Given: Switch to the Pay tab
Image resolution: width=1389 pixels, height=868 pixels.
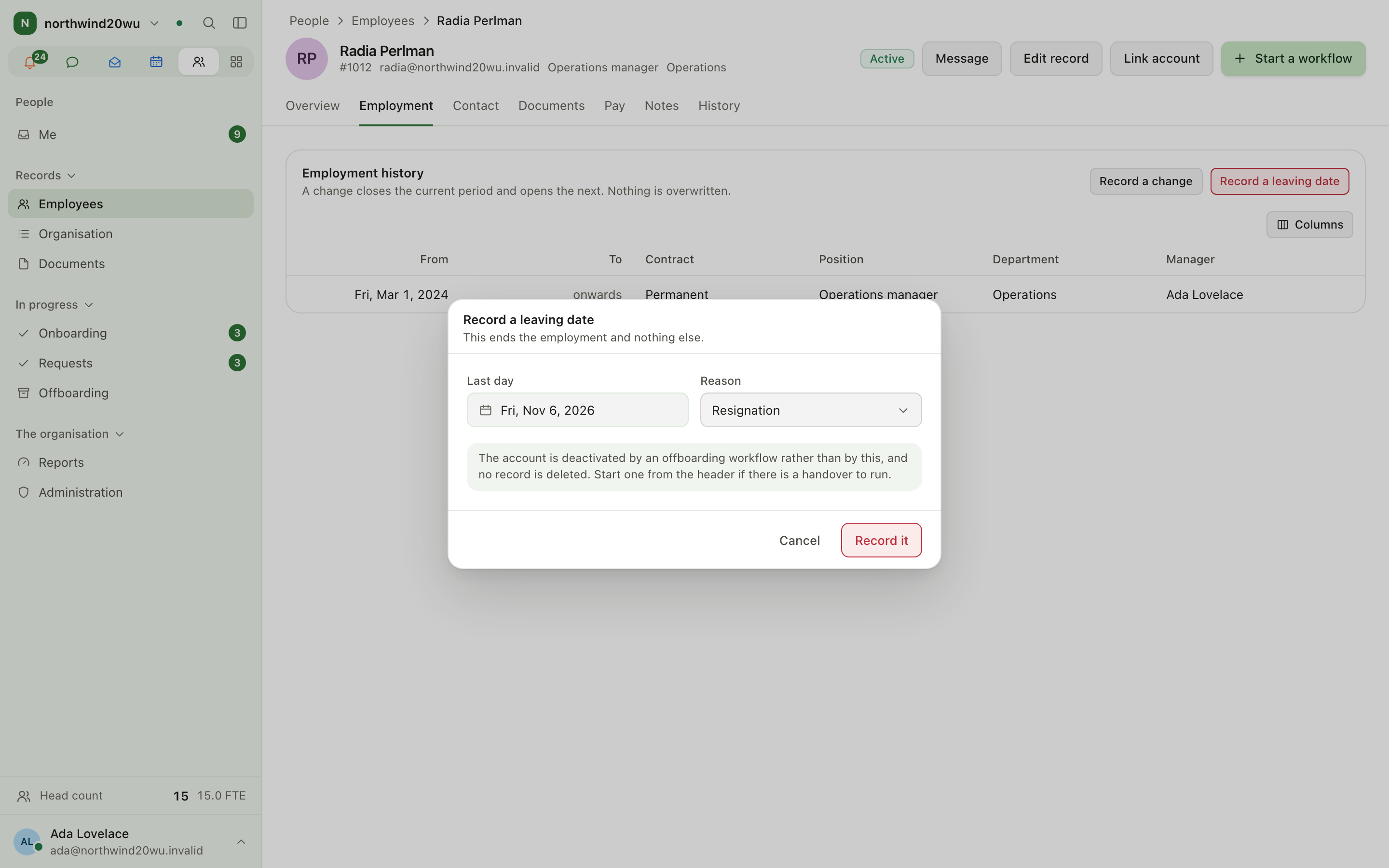Looking at the screenshot, I should (x=614, y=106).
